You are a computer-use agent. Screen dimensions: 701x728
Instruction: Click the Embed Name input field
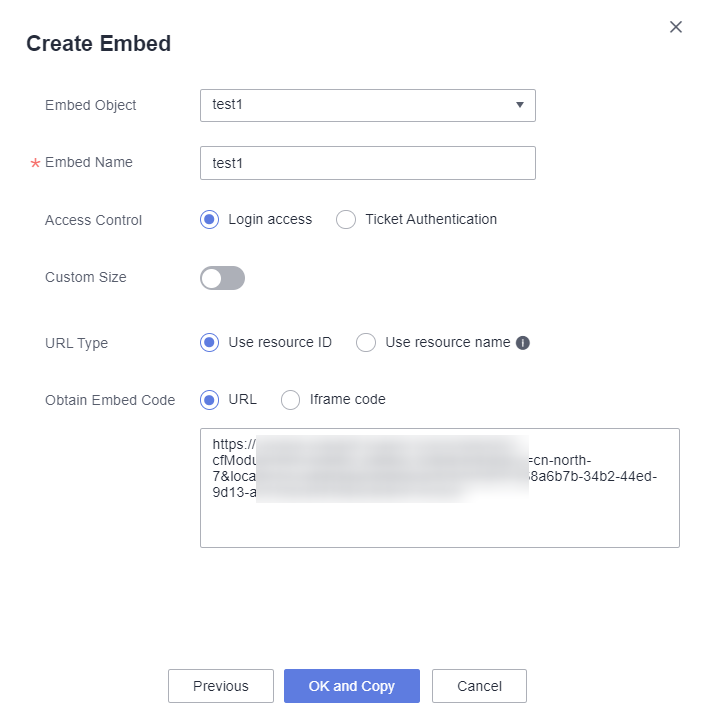point(368,163)
